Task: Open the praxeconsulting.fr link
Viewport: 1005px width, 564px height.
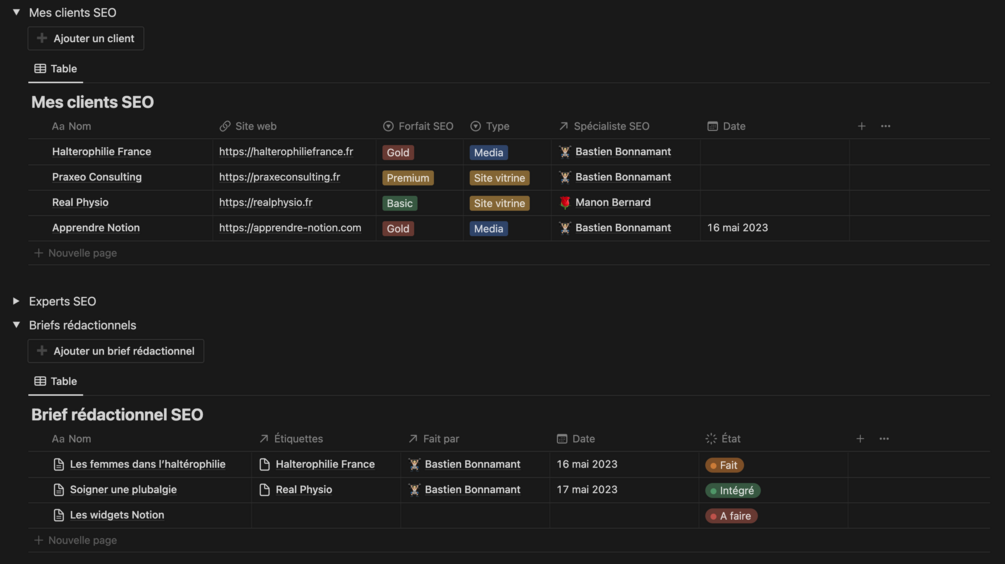Action: [x=279, y=177]
